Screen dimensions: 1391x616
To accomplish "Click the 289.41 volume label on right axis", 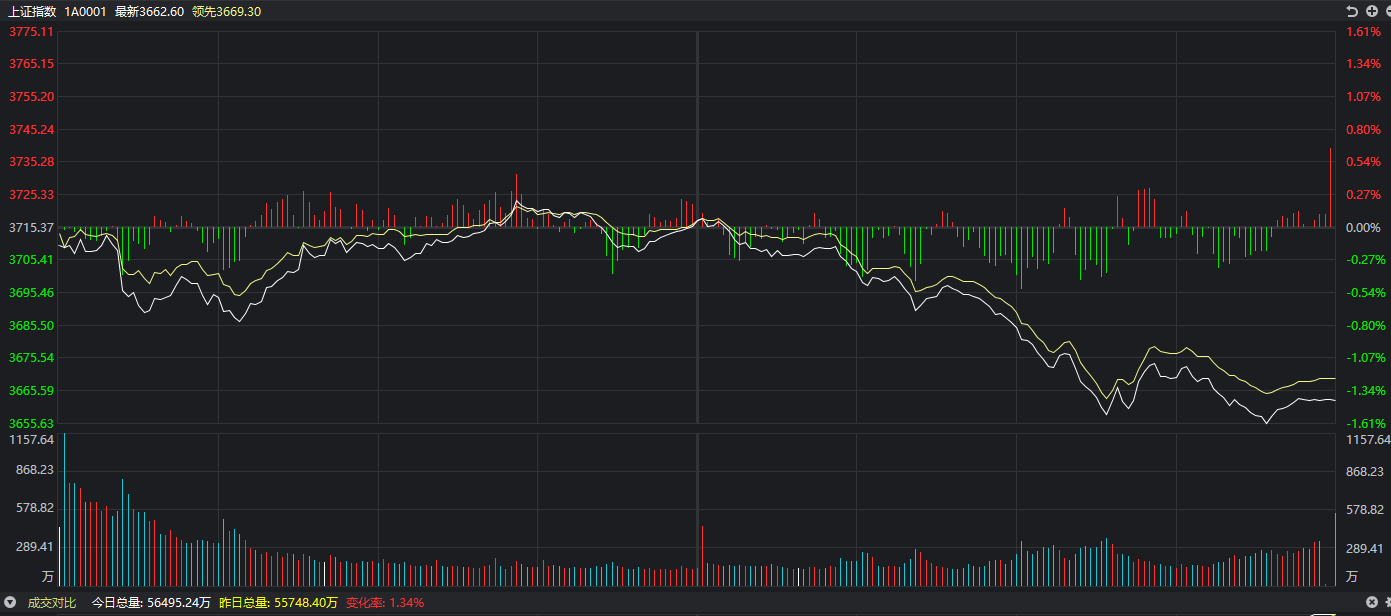I will click(1365, 548).
